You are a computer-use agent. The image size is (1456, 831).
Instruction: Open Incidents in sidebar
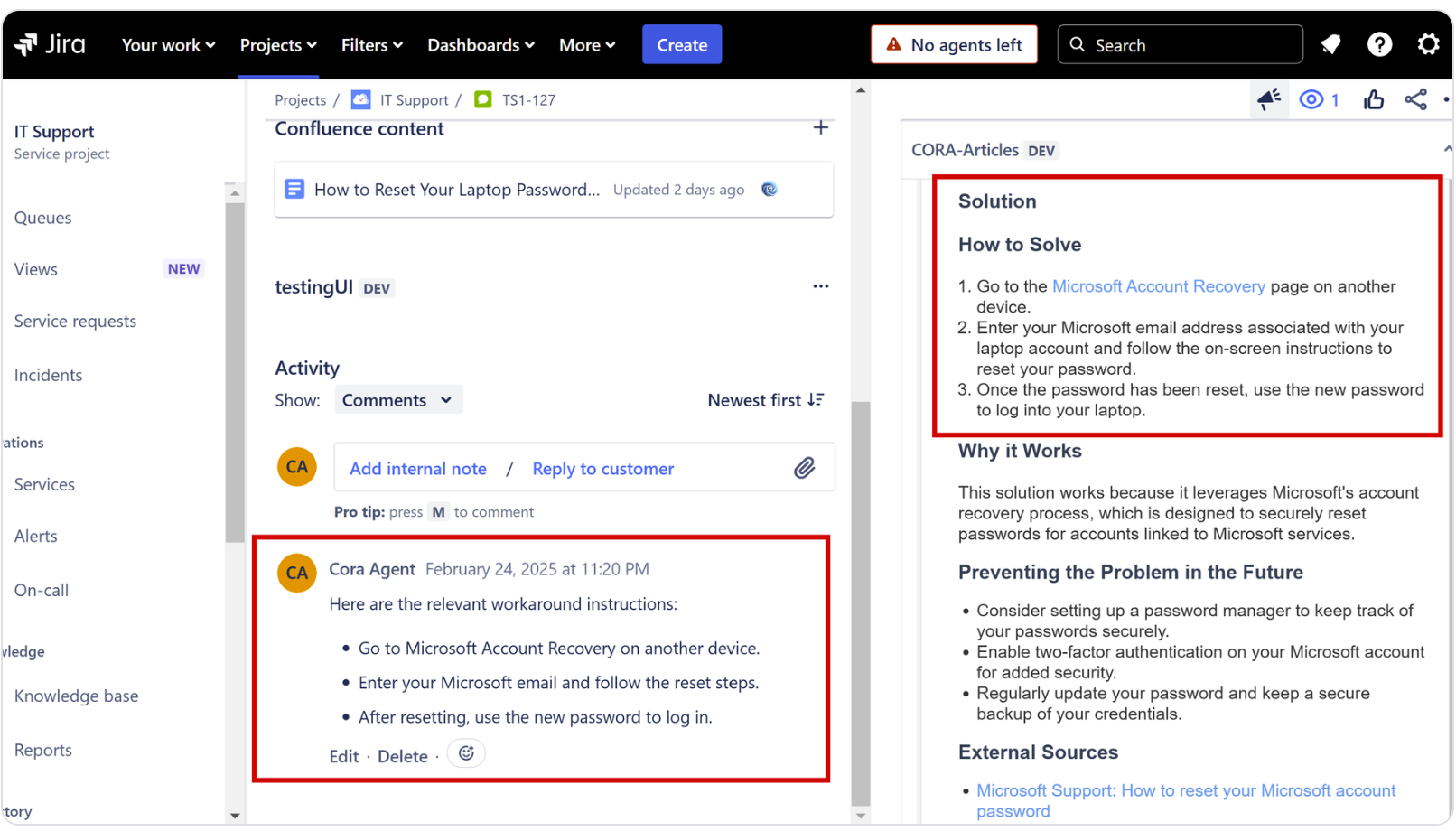coord(48,375)
